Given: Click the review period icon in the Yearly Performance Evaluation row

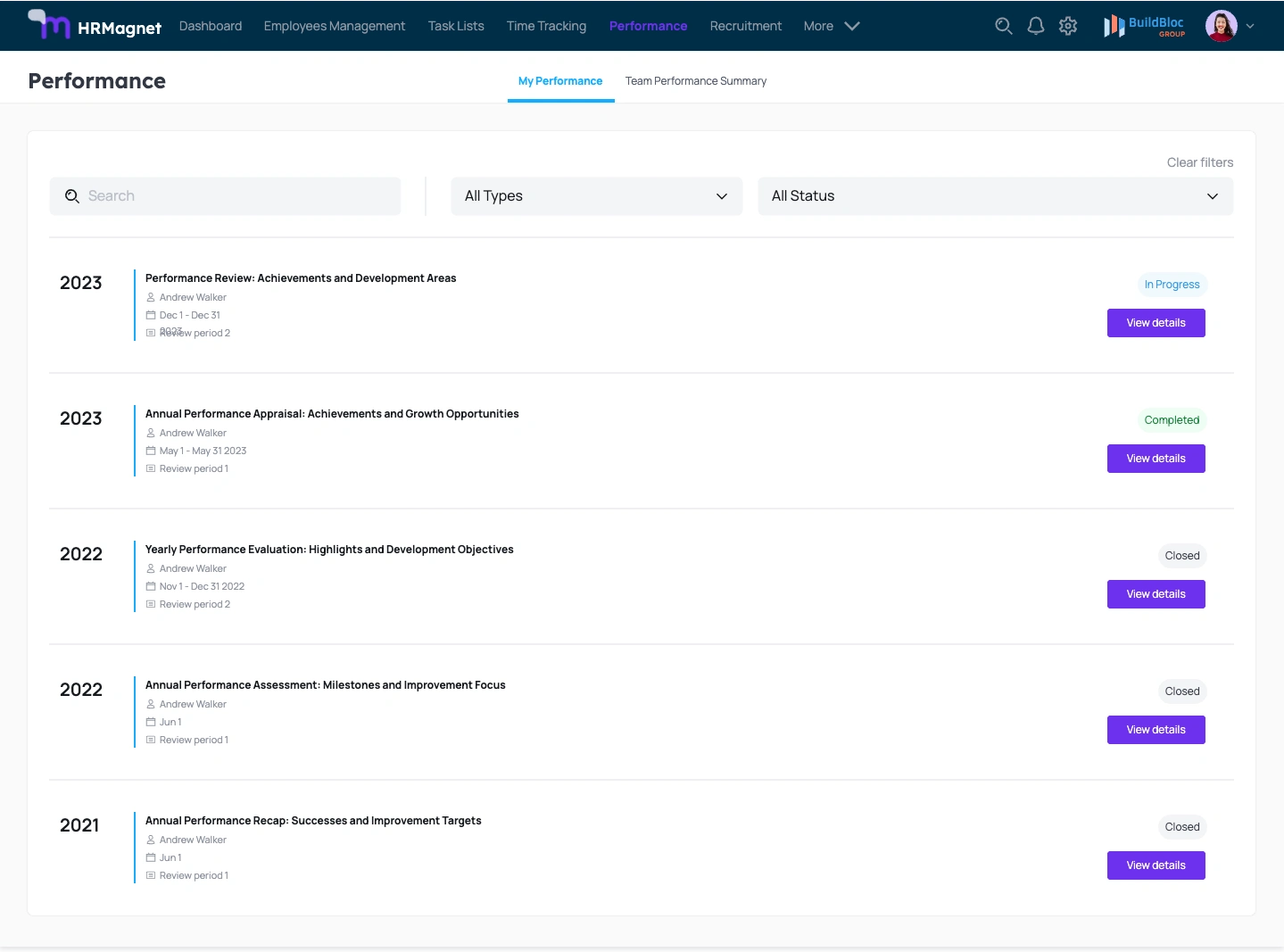Looking at the screenshot, I should coord(151,604).
